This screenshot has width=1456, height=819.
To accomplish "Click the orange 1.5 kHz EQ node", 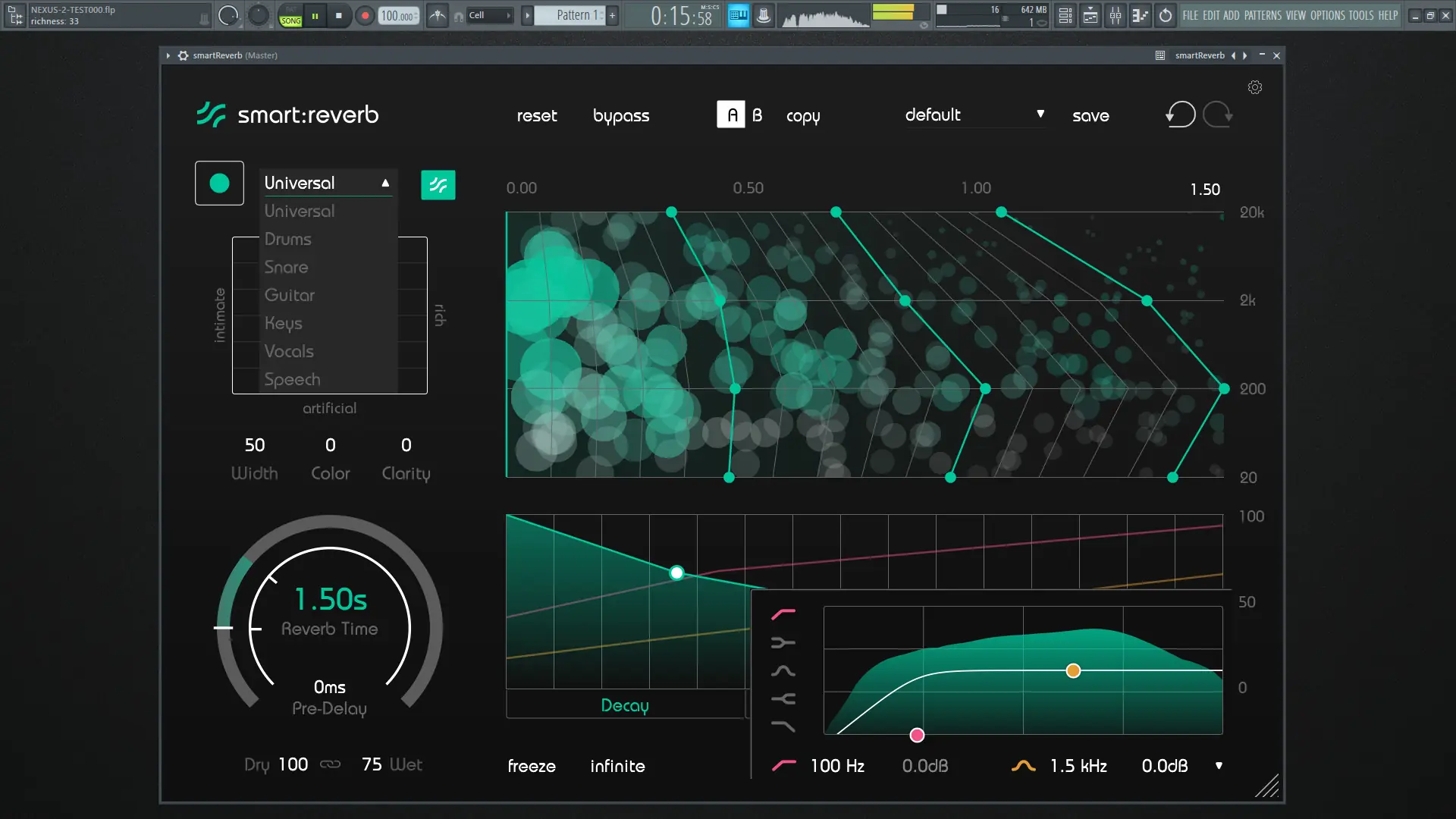I will (x=1073, y=670).
